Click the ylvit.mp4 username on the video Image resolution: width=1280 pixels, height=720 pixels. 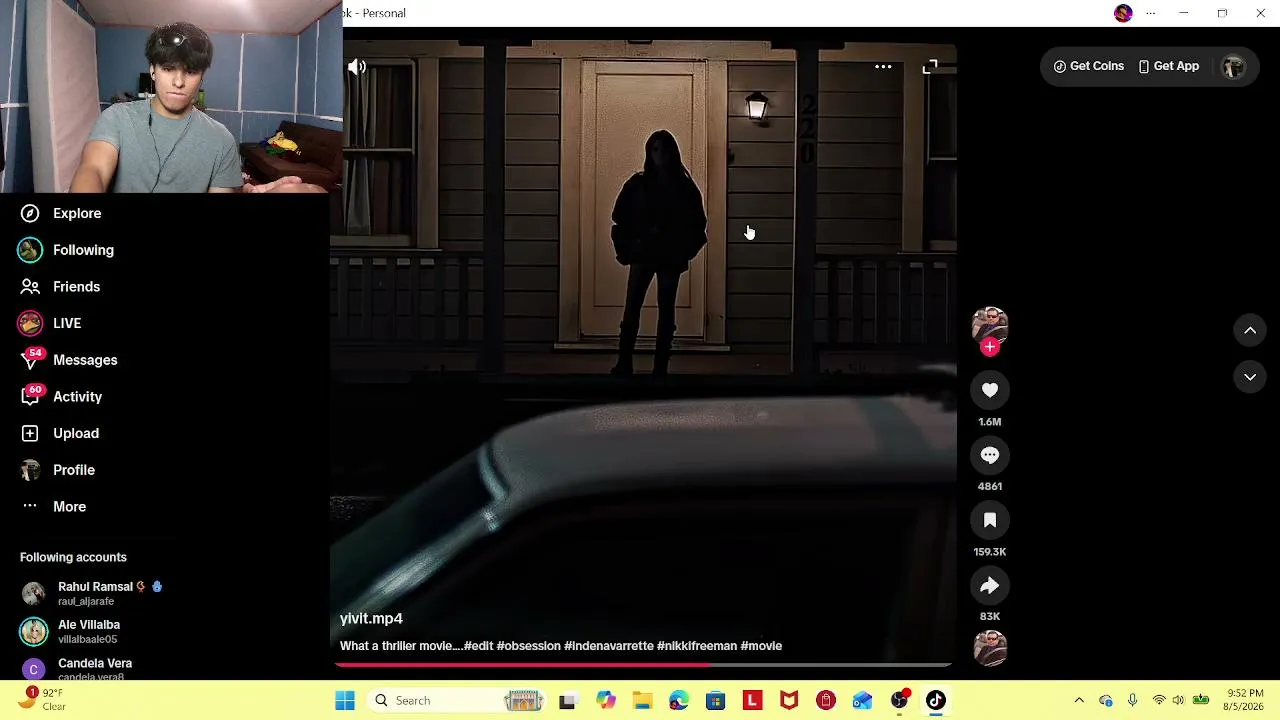coord(371,619)
